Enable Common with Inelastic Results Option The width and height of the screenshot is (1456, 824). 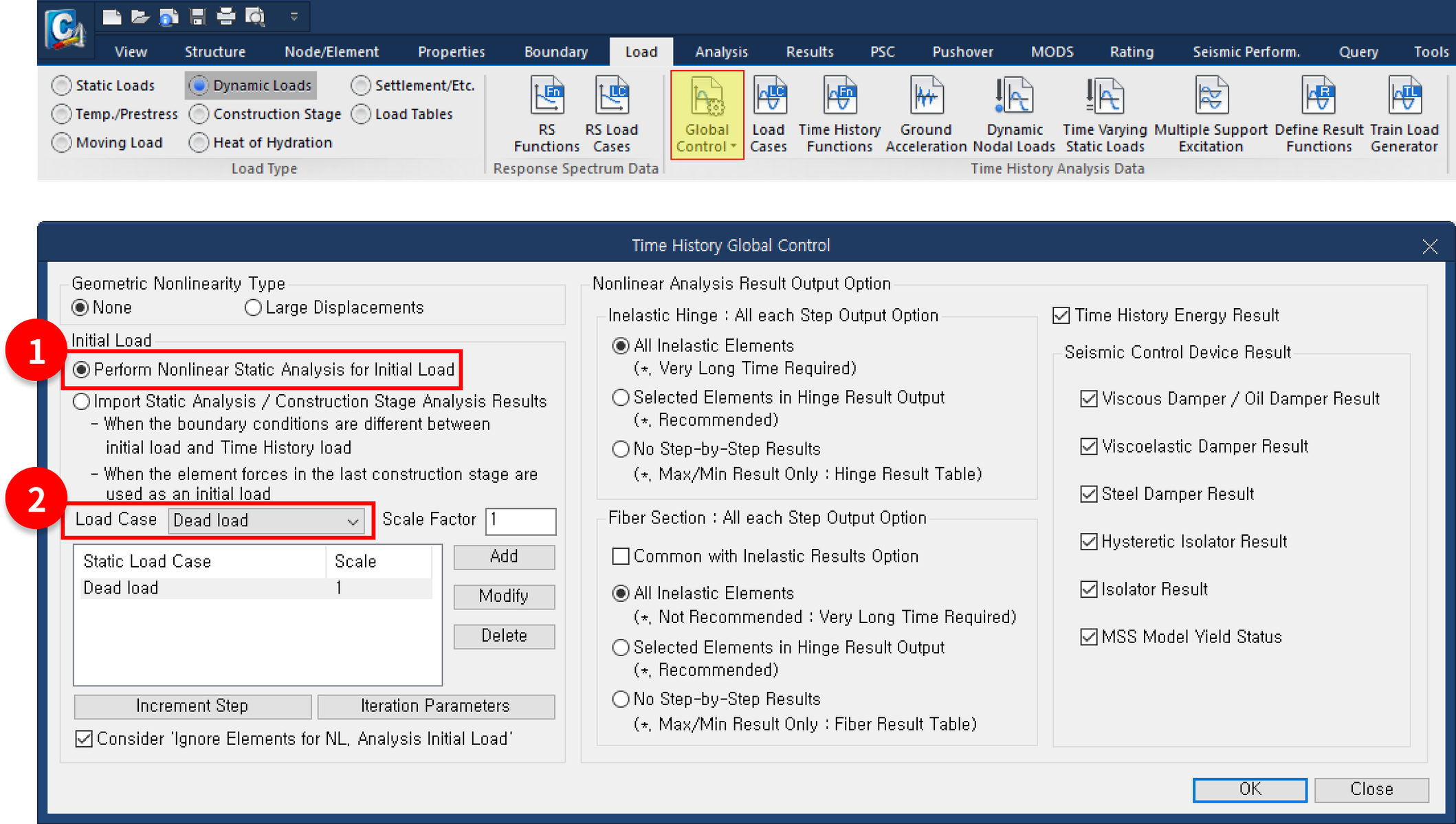621,556
